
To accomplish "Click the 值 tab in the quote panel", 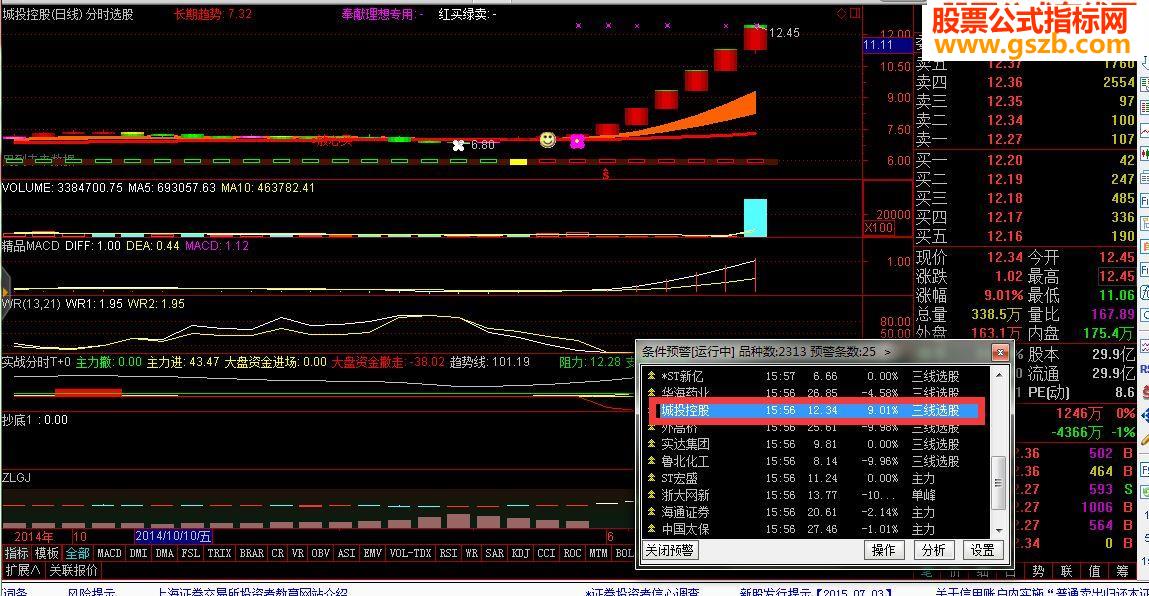I will tap(1095, 570).
